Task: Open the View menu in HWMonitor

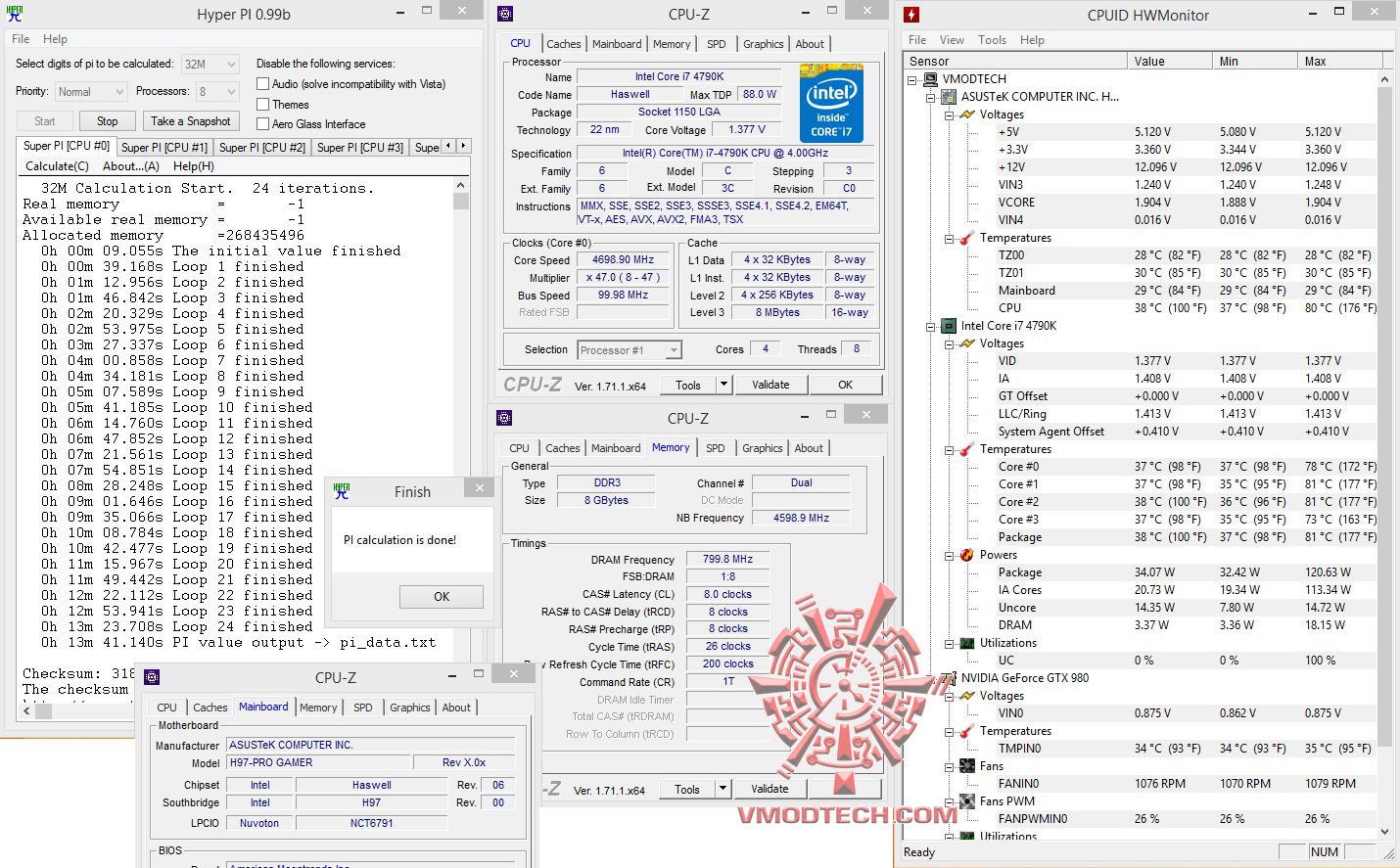Action: click(952, 40)
